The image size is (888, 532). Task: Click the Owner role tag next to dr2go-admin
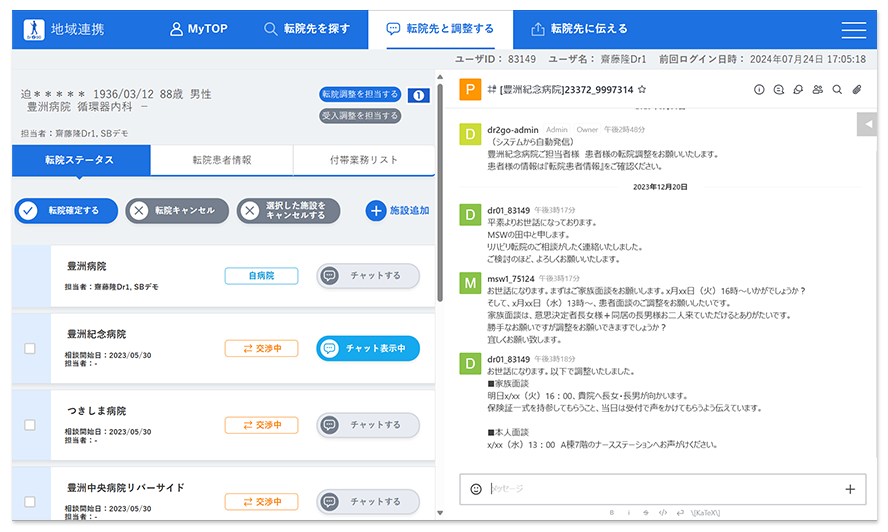[x=587, y=130]
